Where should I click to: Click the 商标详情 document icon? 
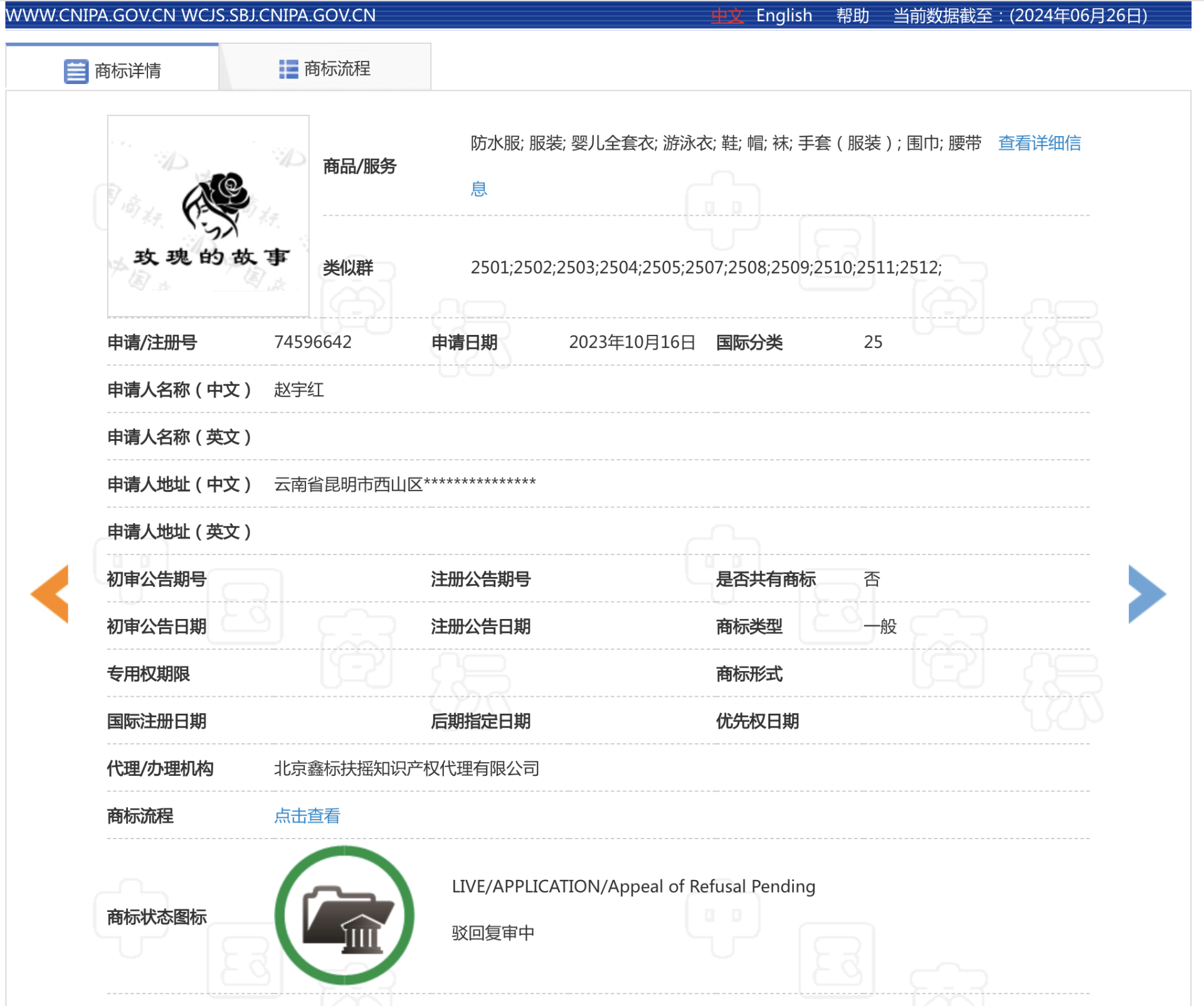click(76, 71)
